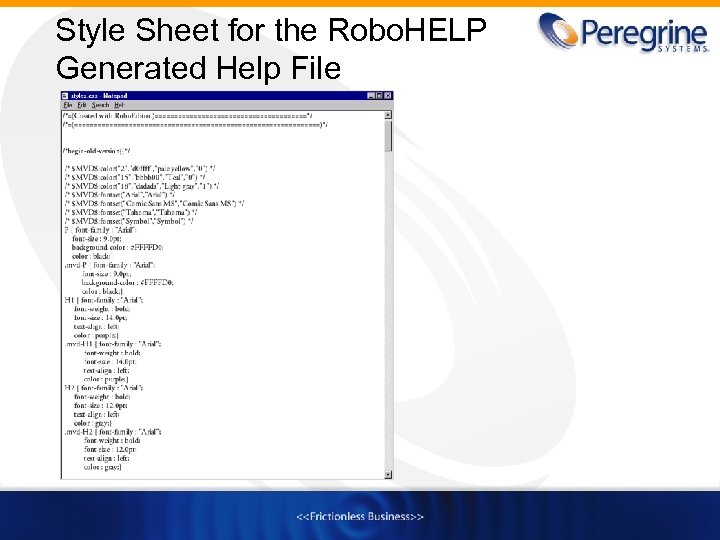720x540 pixels.
Task: Open the Search menu in Notepad
Action: (100, 105)
